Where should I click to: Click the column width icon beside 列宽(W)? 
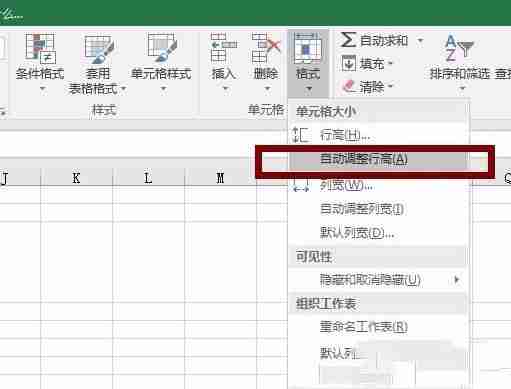[x=301, y=185]
